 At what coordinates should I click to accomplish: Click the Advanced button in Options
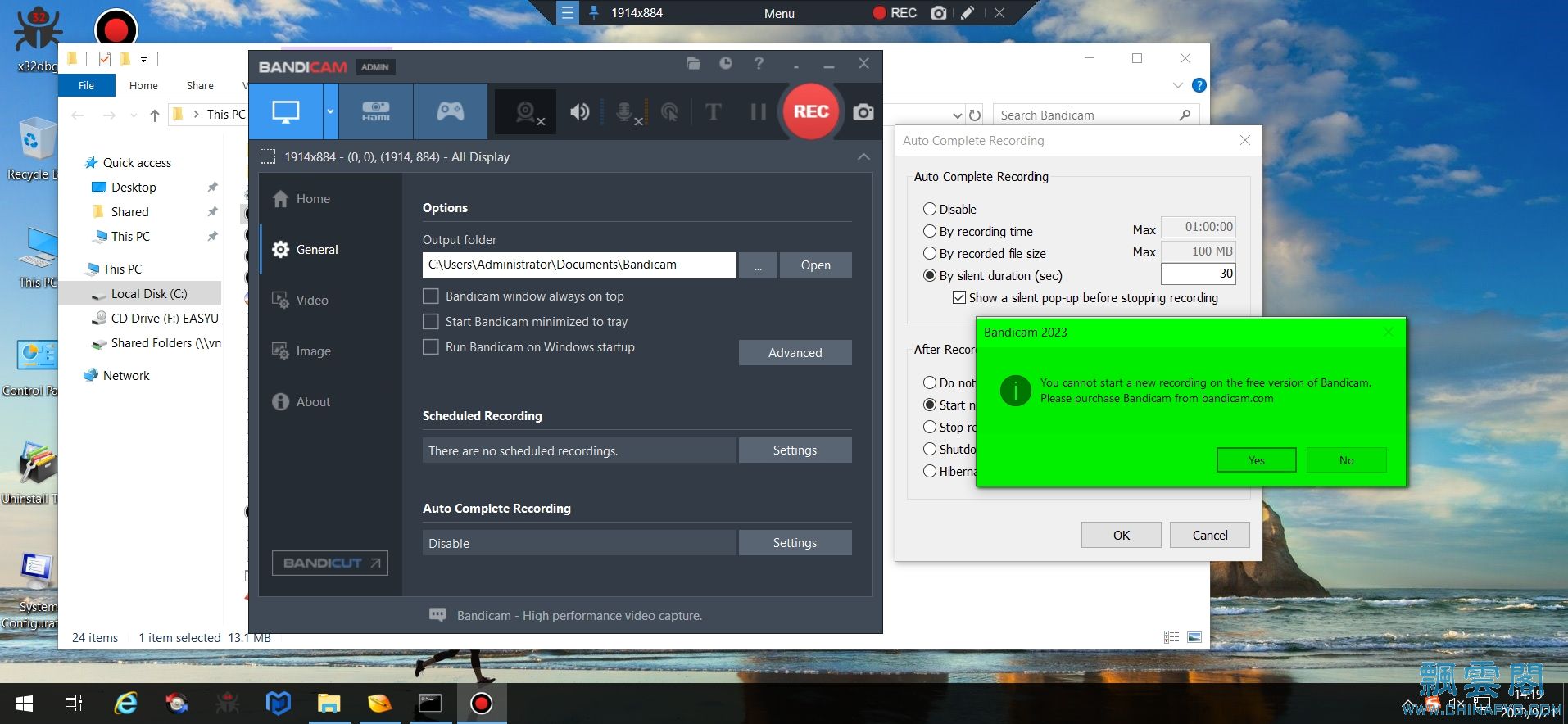coord(795,352)
